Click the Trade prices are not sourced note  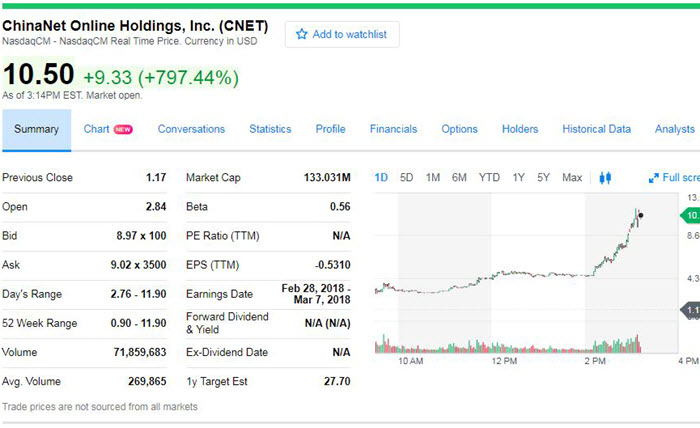[x=100, y=407]
